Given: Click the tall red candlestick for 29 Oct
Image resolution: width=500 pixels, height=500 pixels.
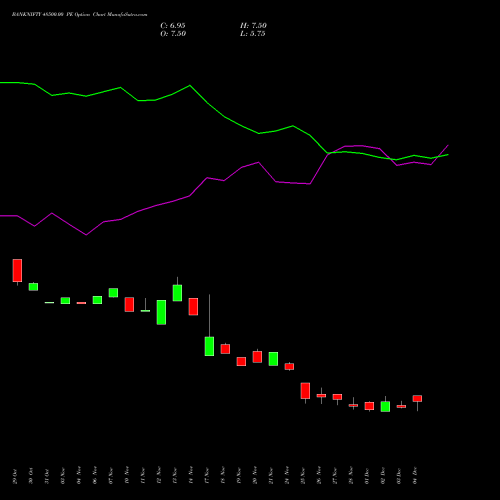Looking at the screenshot, I should [x=17, y=270].
